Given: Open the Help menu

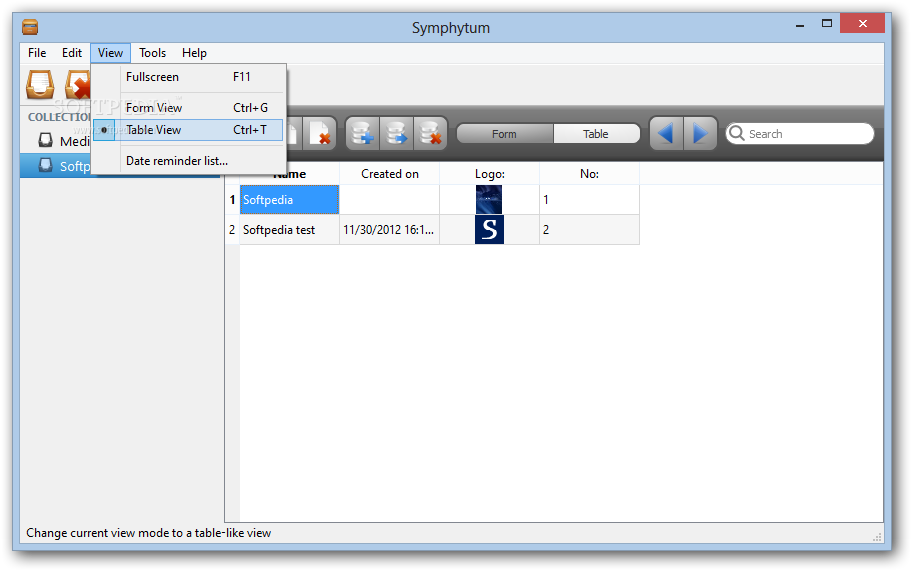Looking at the screenshot, I should tap(194, 52).
